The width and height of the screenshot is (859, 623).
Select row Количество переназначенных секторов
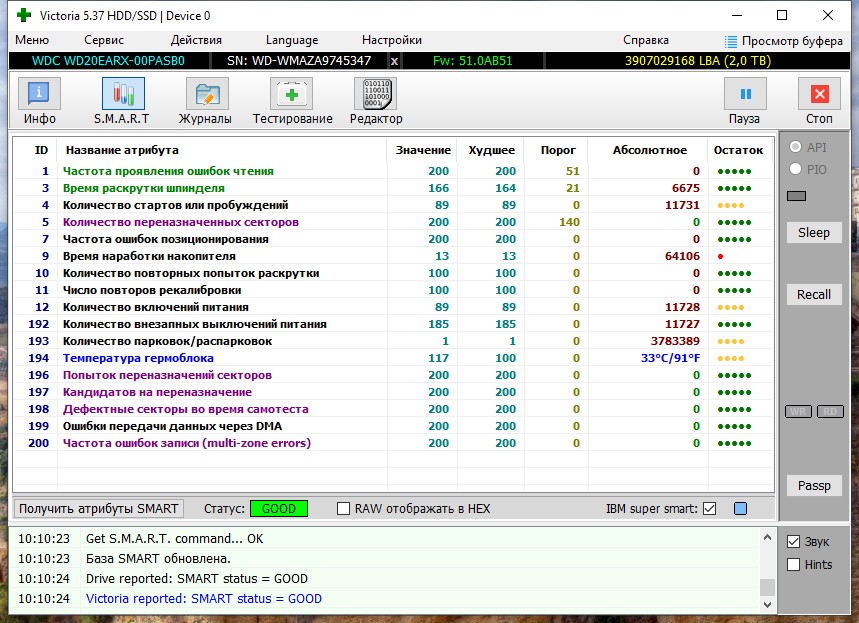393,222
